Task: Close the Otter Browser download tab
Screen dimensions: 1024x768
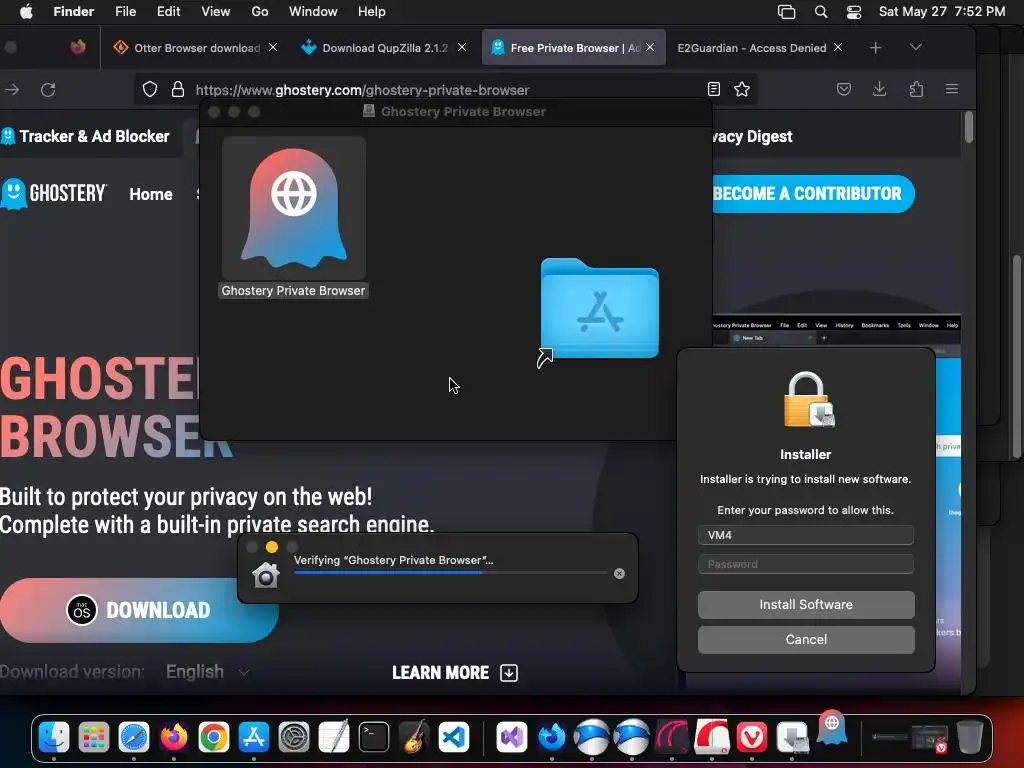Action: tap(273, 48)
